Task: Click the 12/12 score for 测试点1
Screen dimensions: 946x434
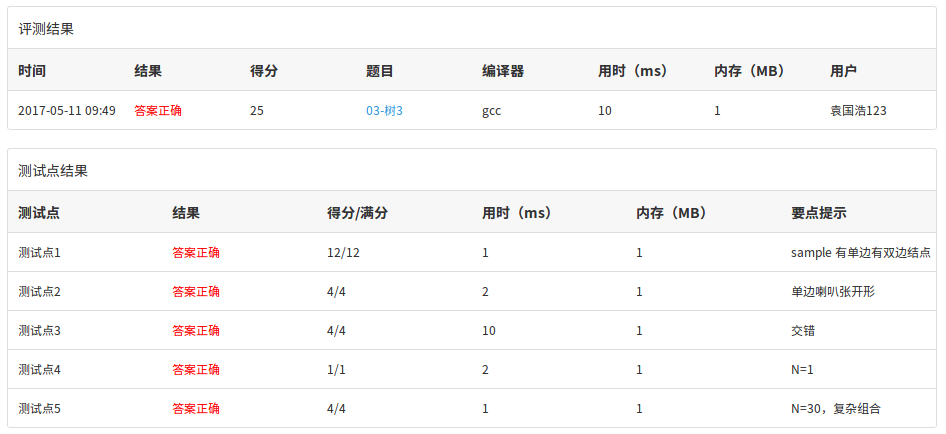Action: 343,253
